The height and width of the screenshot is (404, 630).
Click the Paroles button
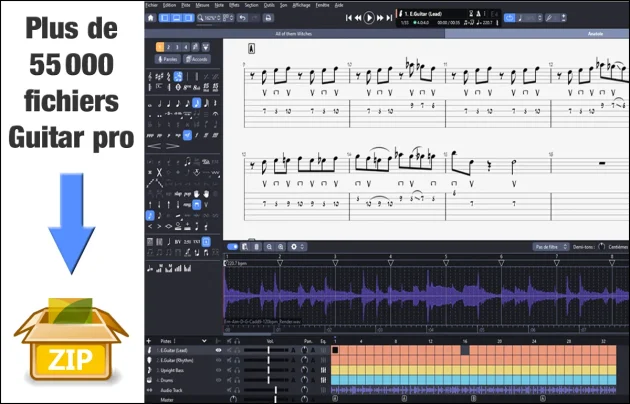point(168,59)
